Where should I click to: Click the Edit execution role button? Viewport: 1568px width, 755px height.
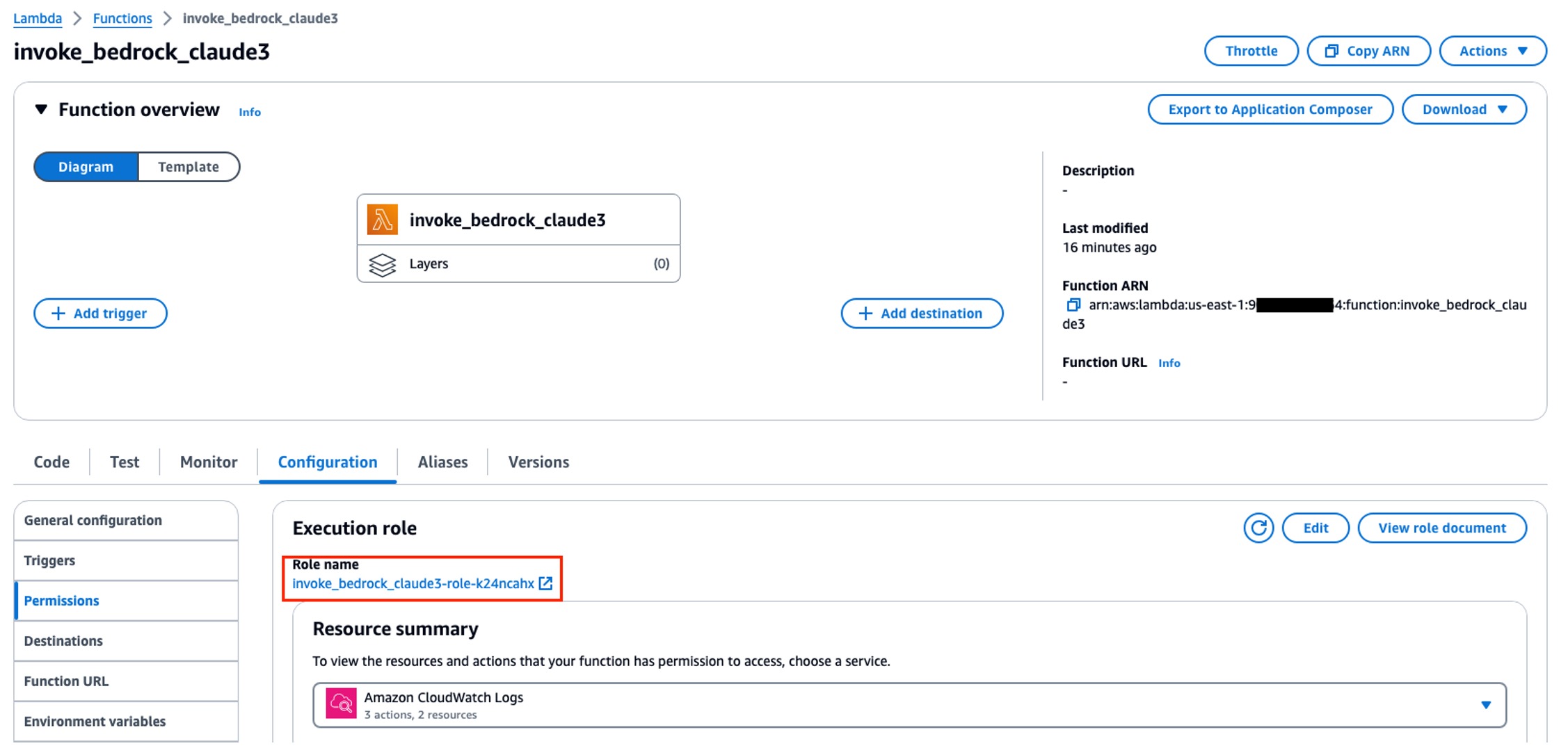tap(1315, 528)
